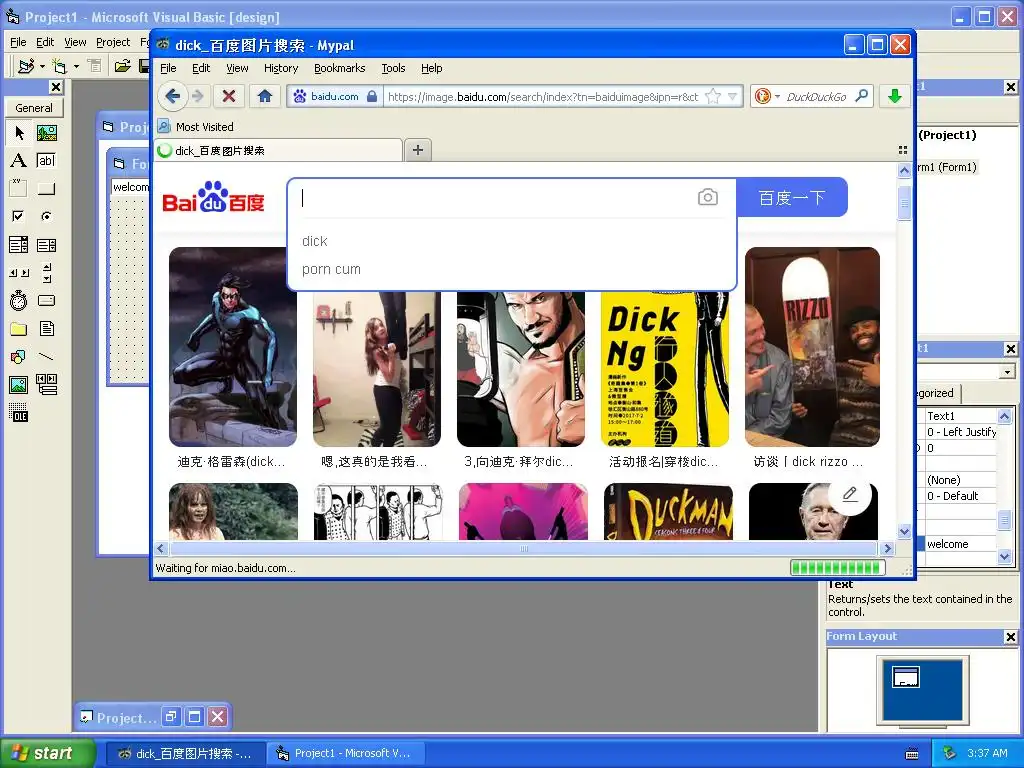Open Visual Basic Project menu
Image resolution: width=1024 pixels, height=768 pixels.
click(x=113, y=42)
